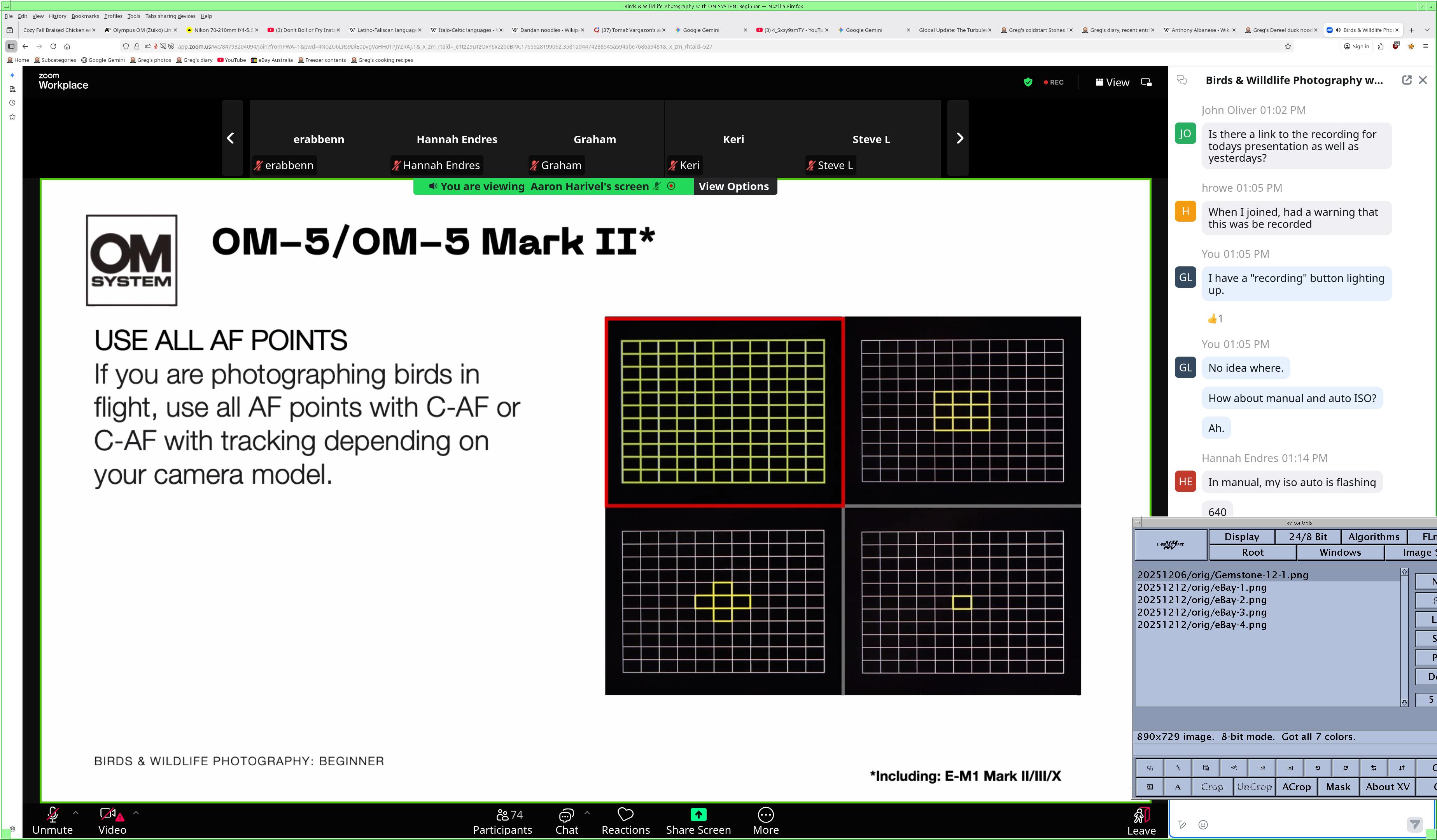Open the emoji picker in chat input
Viewport: 1437px width, 840px height.
1203,824
